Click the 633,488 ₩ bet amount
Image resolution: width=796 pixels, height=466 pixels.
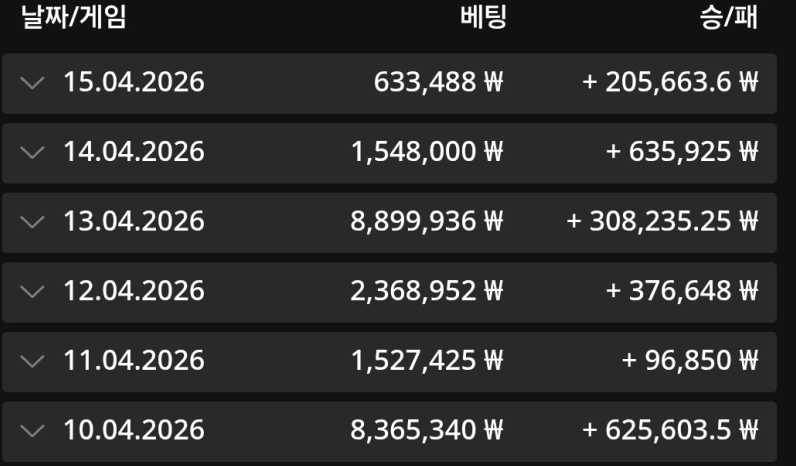tap(438, 82)
